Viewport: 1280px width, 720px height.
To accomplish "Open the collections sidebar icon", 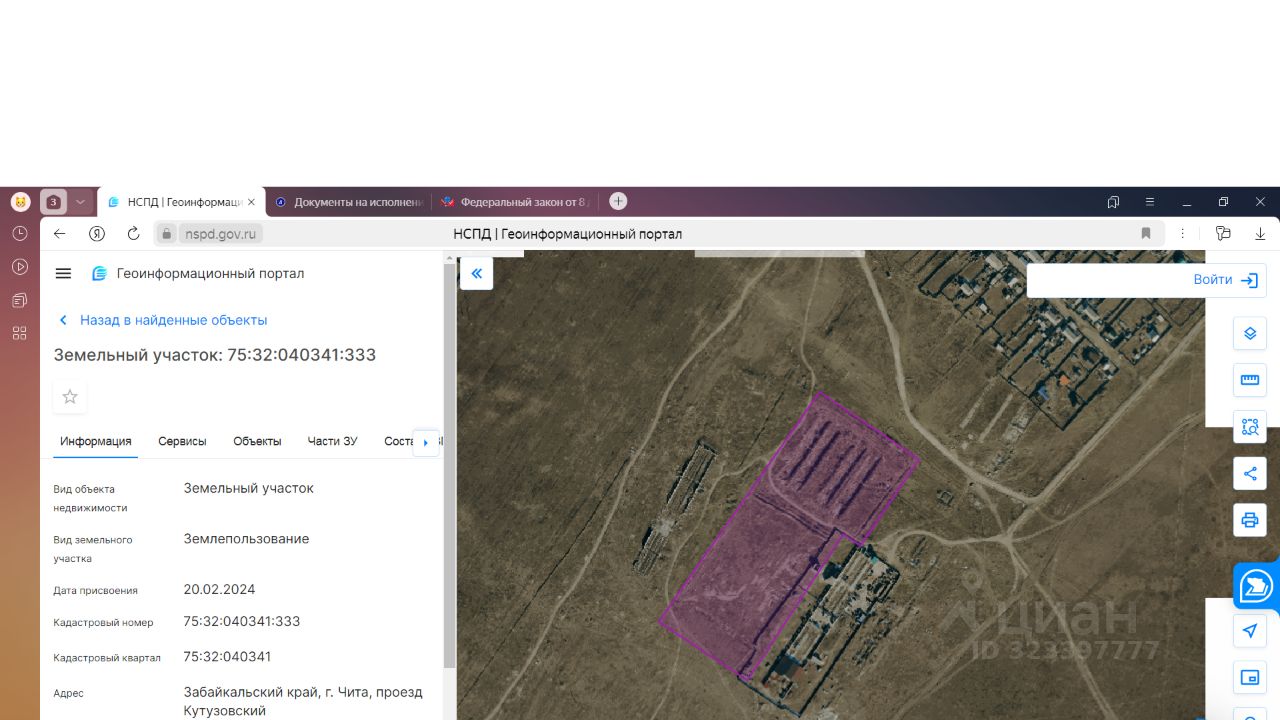I will pos(20,300).
